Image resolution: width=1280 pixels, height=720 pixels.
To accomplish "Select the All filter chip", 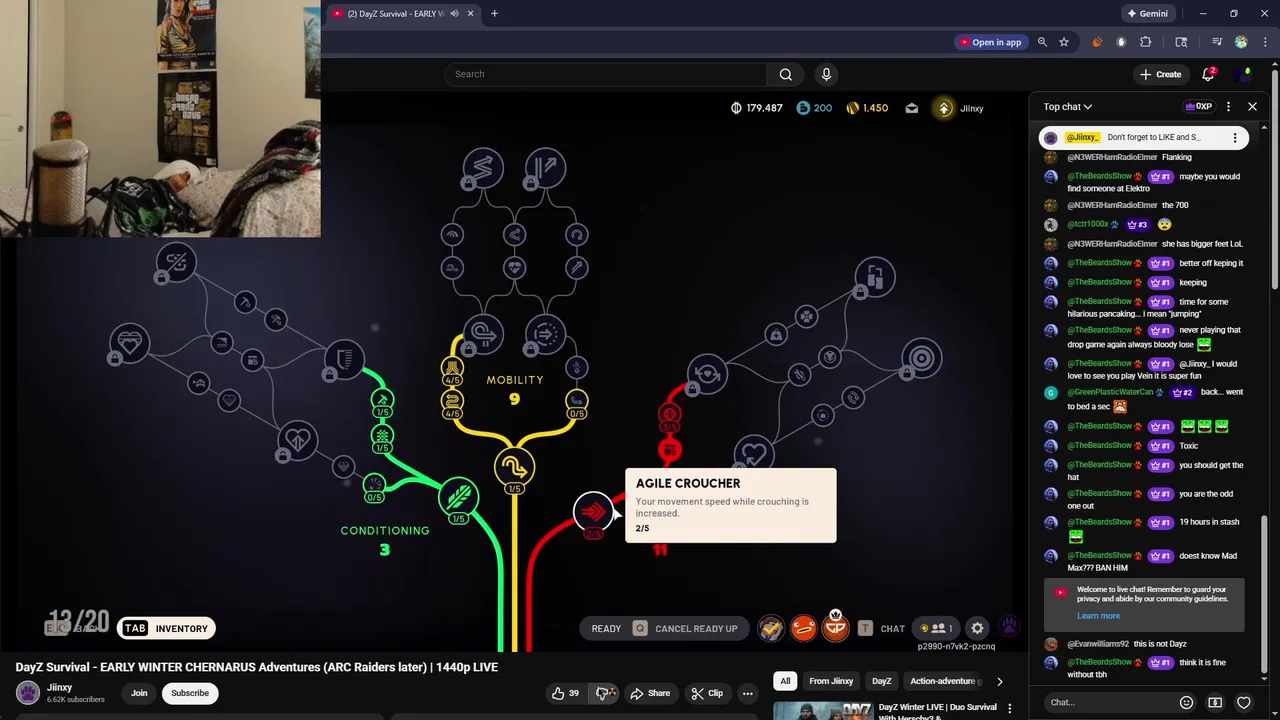I will coord(785,681).
